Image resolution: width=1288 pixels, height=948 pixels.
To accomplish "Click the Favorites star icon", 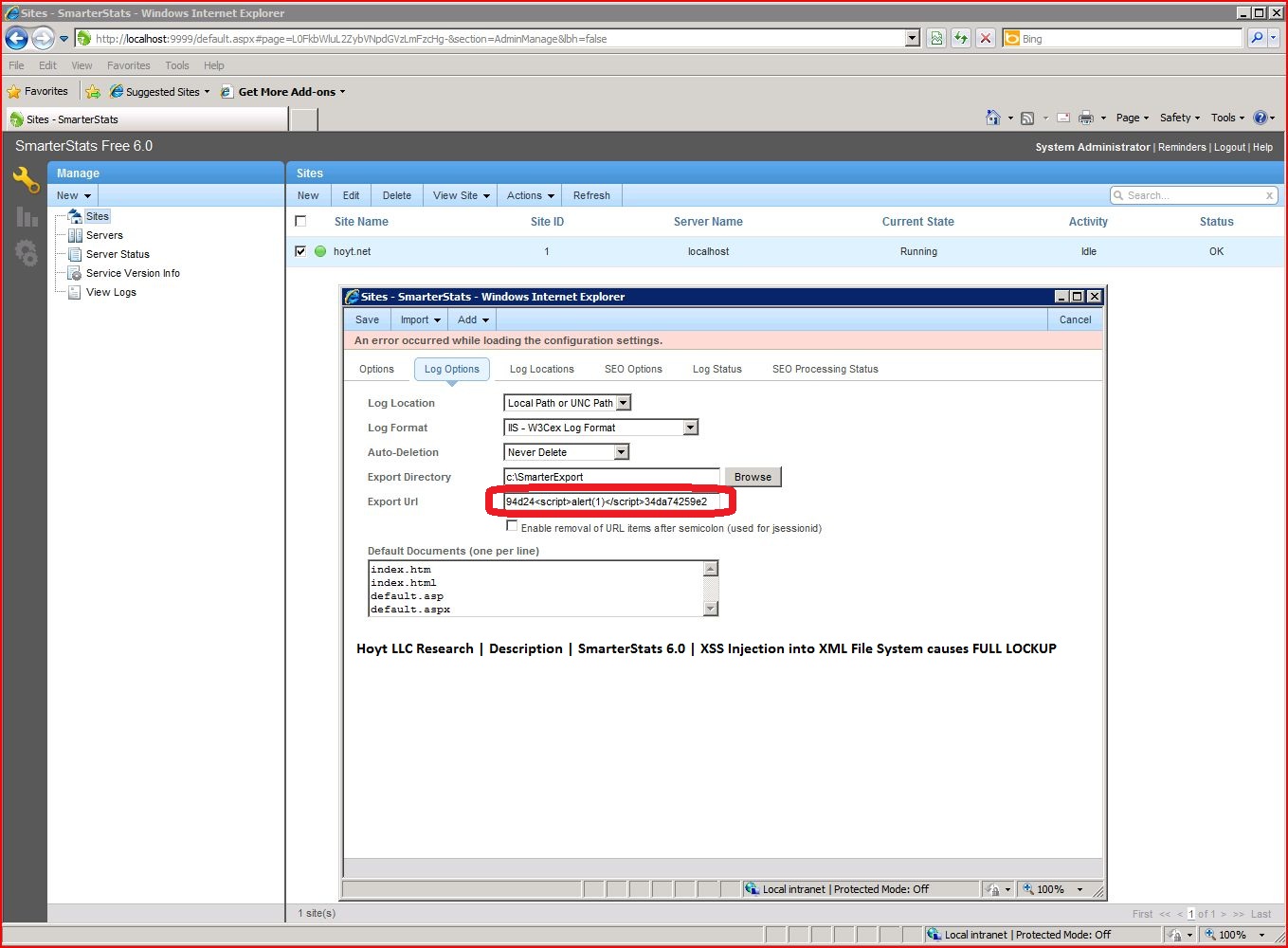I will (13, 92).
